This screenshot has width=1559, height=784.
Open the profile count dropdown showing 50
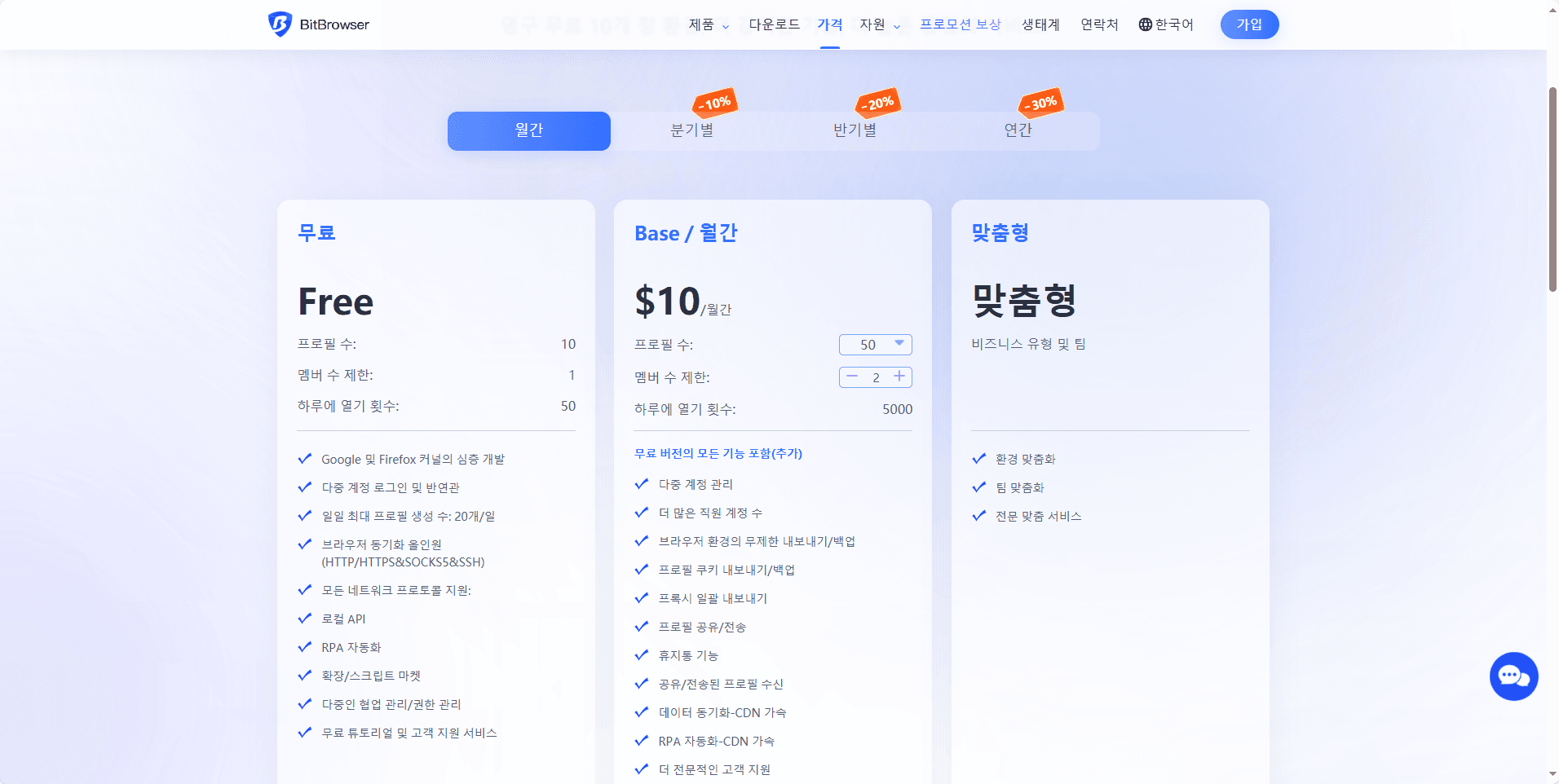(875, 345)
